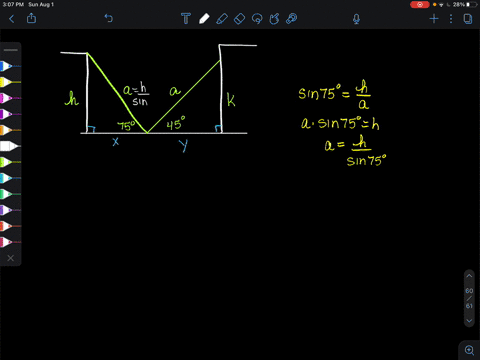Select the Pen tool
Screen dimensions: 480x360
(x=204, y=19)
